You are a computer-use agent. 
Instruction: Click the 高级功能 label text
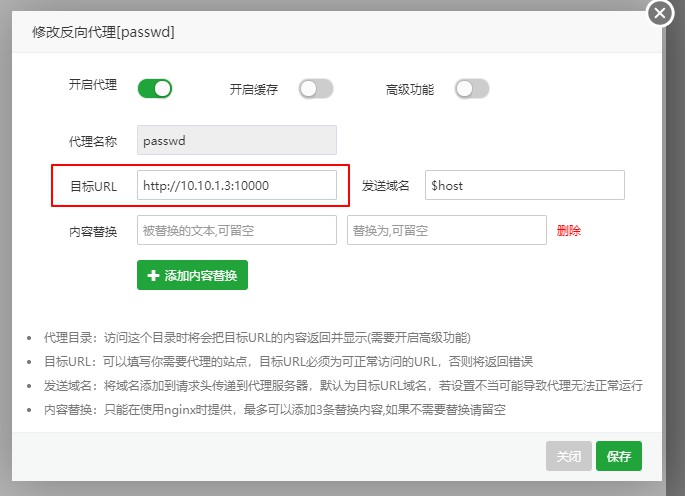point(410,89)
